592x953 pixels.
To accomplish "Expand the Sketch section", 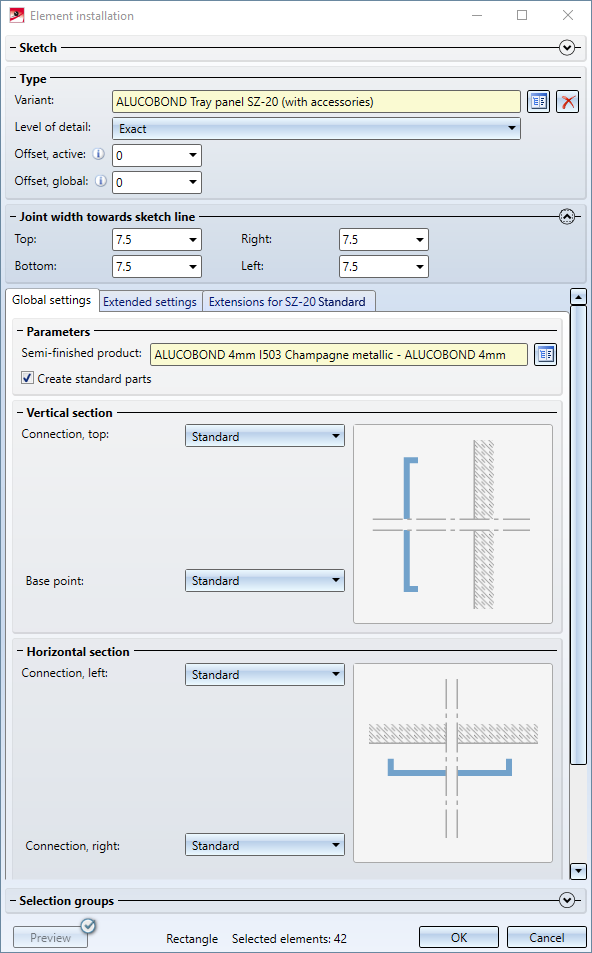I will coord(567,47).
